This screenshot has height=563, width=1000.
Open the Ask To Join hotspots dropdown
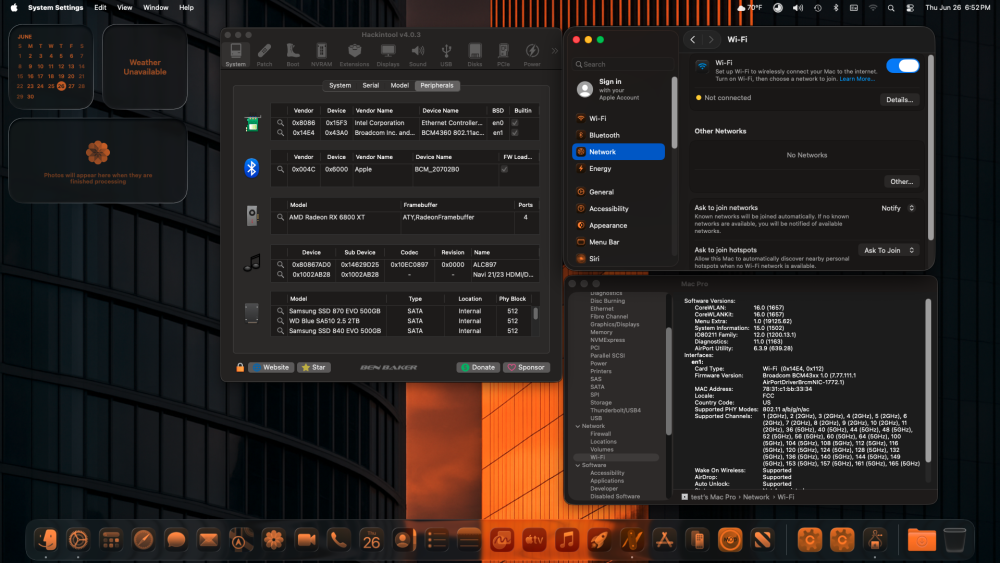(889, 251)
